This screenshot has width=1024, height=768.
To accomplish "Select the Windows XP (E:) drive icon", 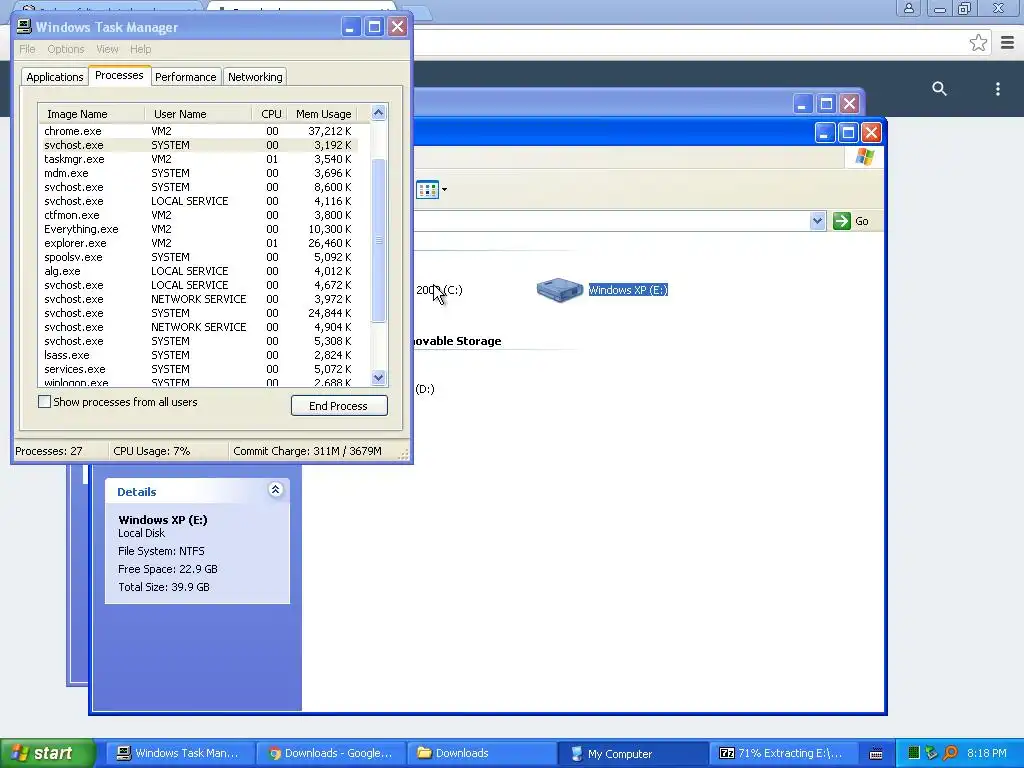I will pos(560,289).
